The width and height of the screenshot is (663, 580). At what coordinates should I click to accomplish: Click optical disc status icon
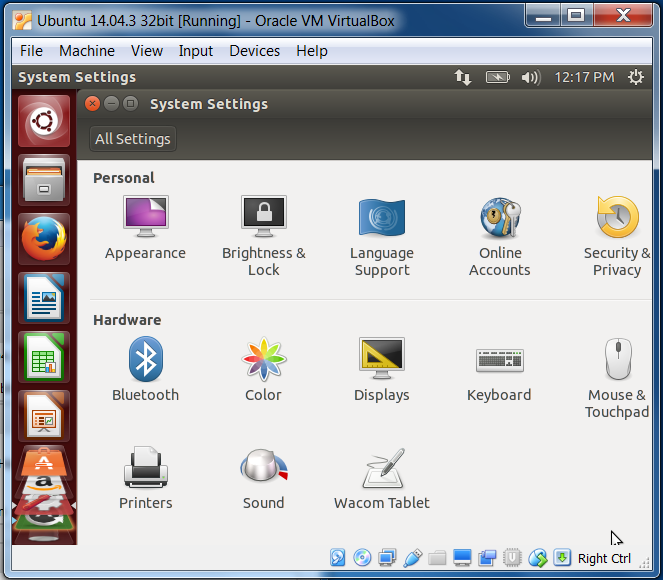point(362,558)
